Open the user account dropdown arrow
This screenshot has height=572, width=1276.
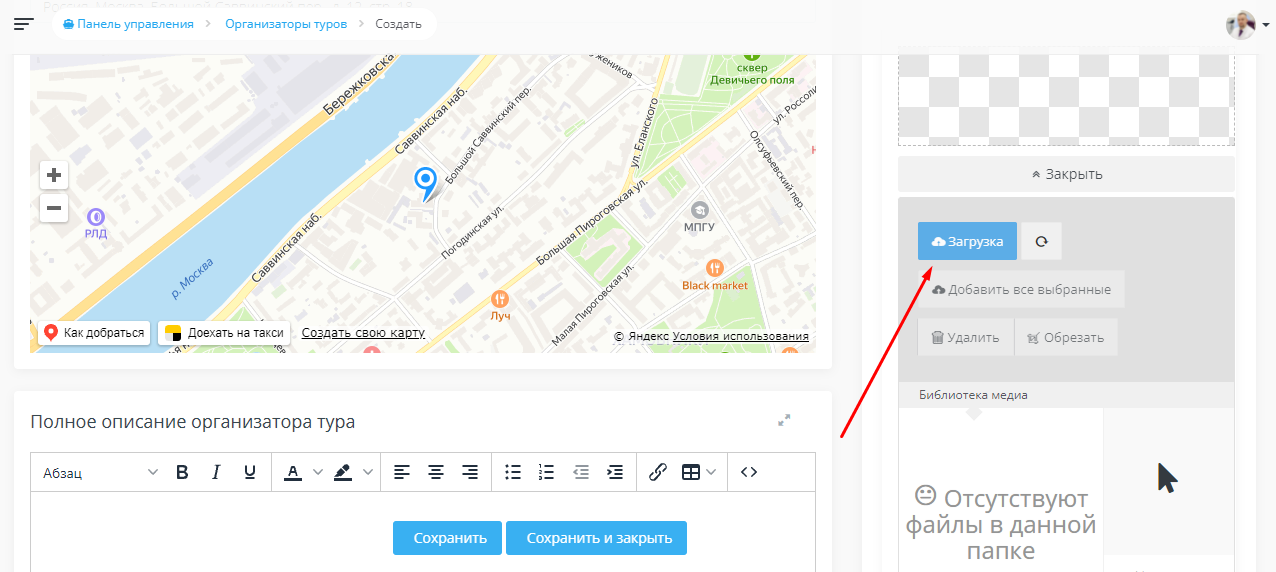coord(1266,25)
